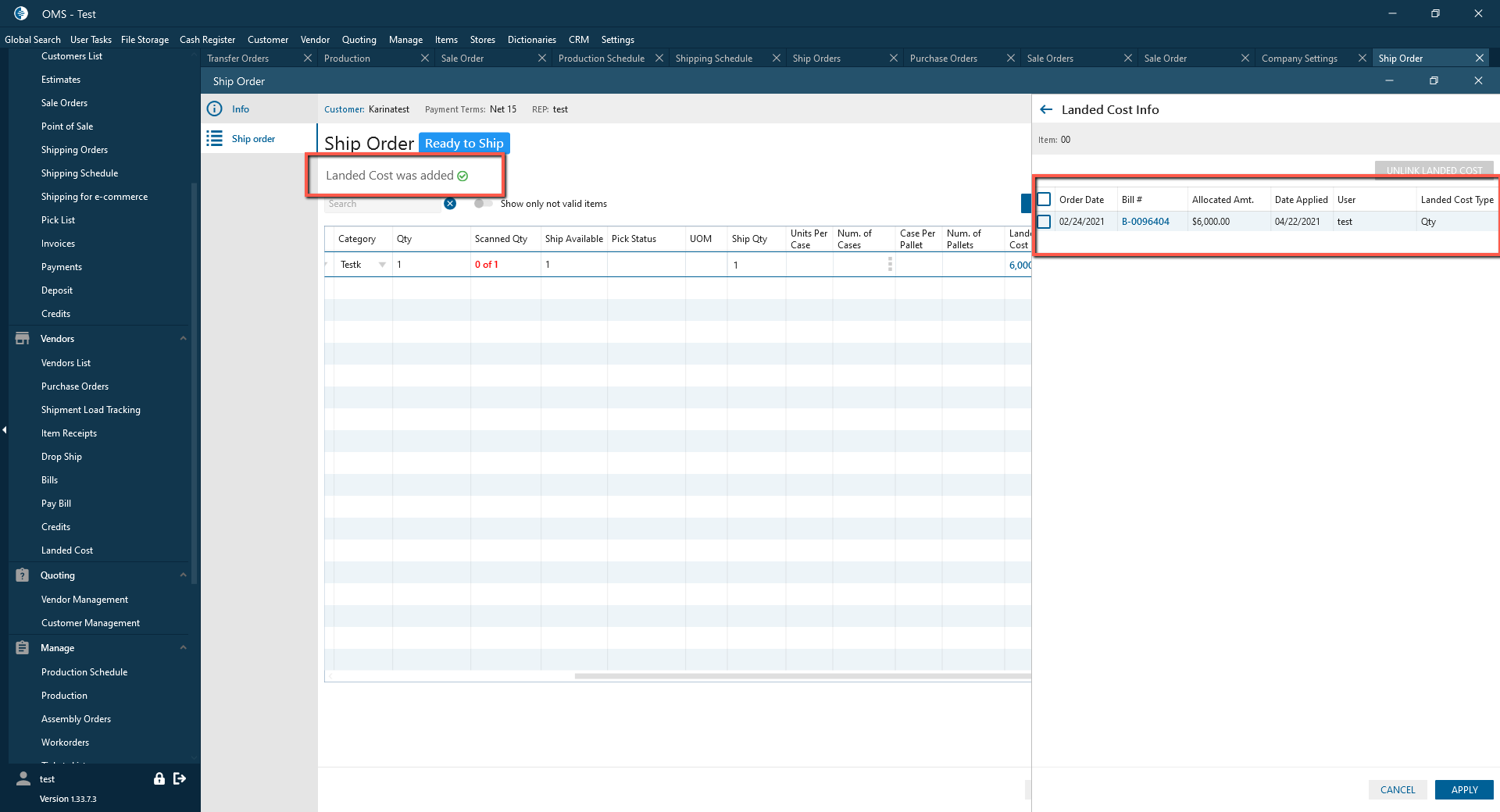Click the APPLY button
The width and height of the screenshot is (1500, 812).
tap(1463, 790)
